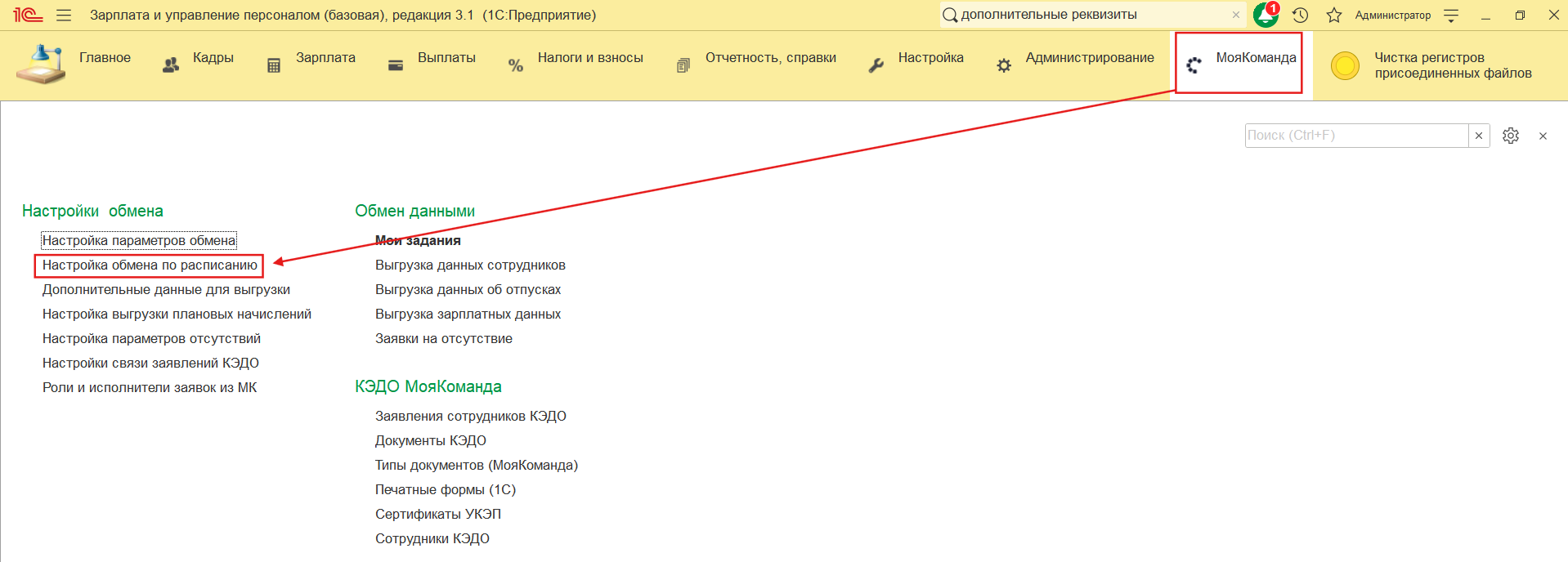The width and height of the screenshot is (1568, 562).
Task: Open Мои задания link
Action: click(418, 241)
